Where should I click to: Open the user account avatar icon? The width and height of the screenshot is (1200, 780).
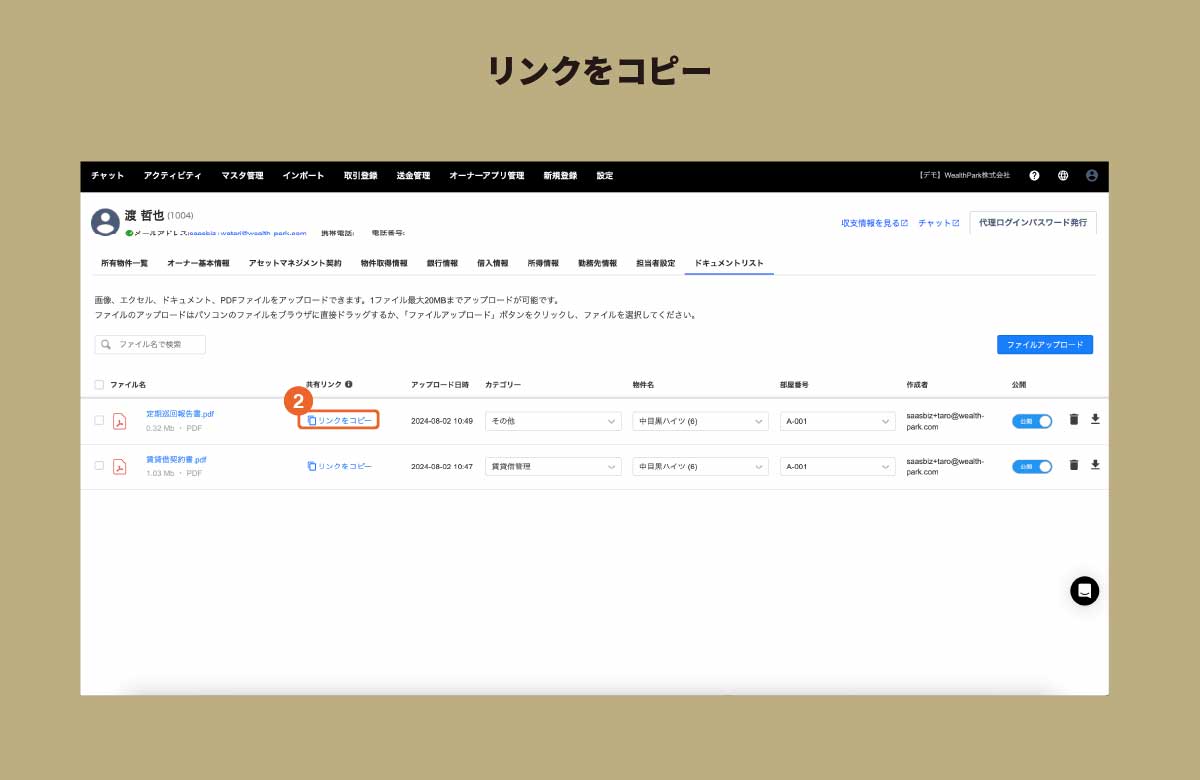pos(1091,175)
